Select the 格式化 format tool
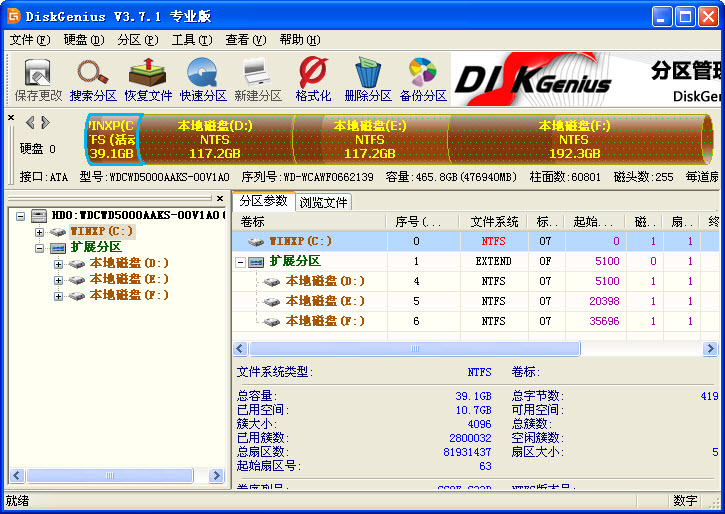725x514 pixels. pyautogui.click(x=313, y=80)
